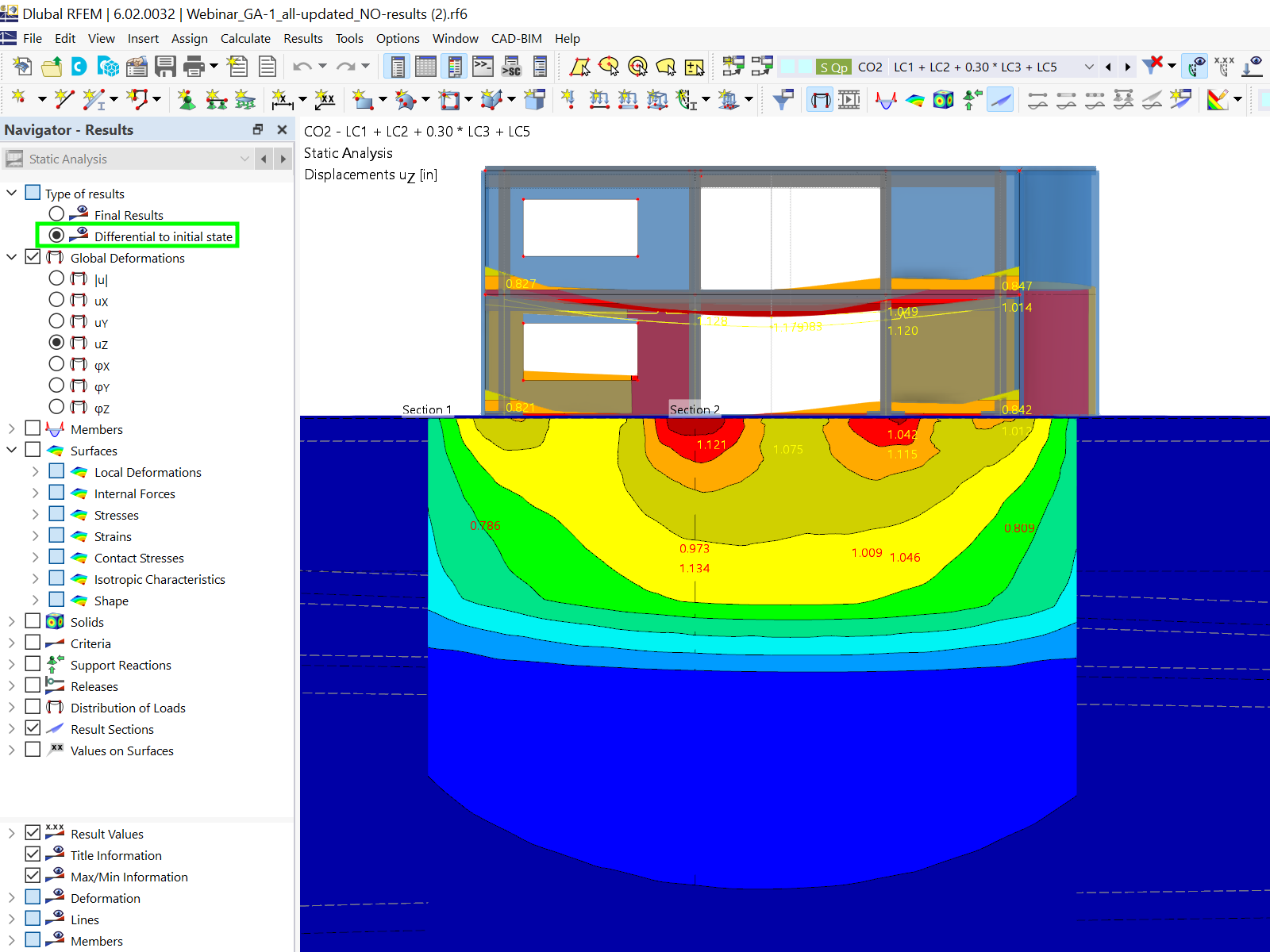The height and width of the screenshot is (952, 1270).
Task: Undock the Navigator panel
Action: (258, 129)
